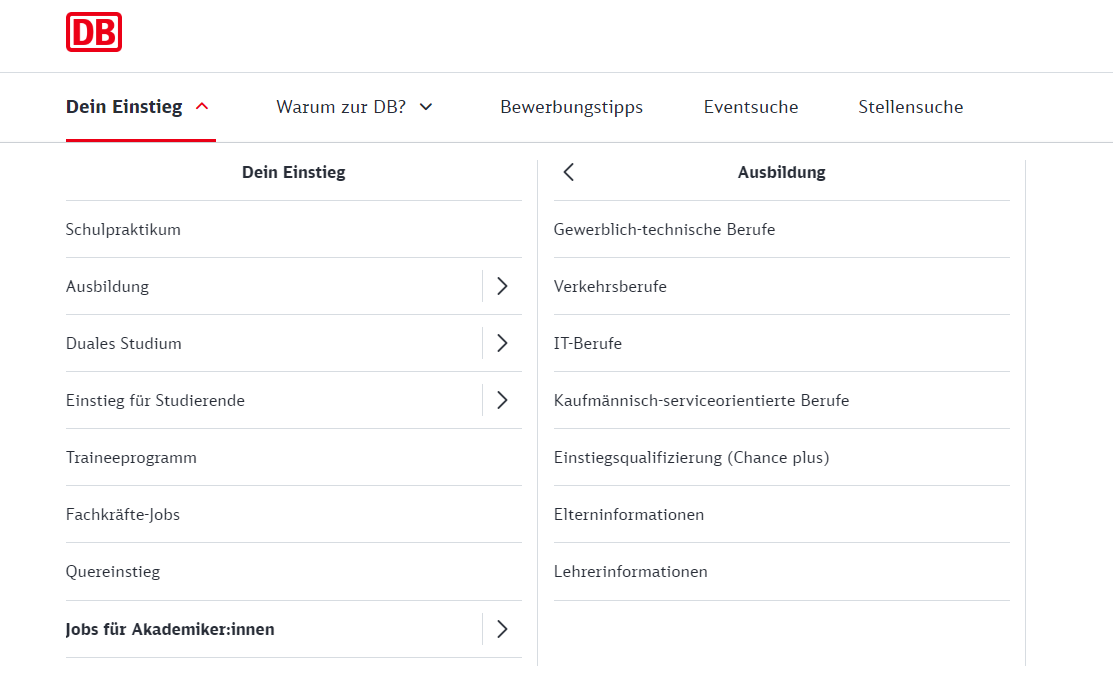Click the back arrow in the Ausbildung panel

coord(568,171)
